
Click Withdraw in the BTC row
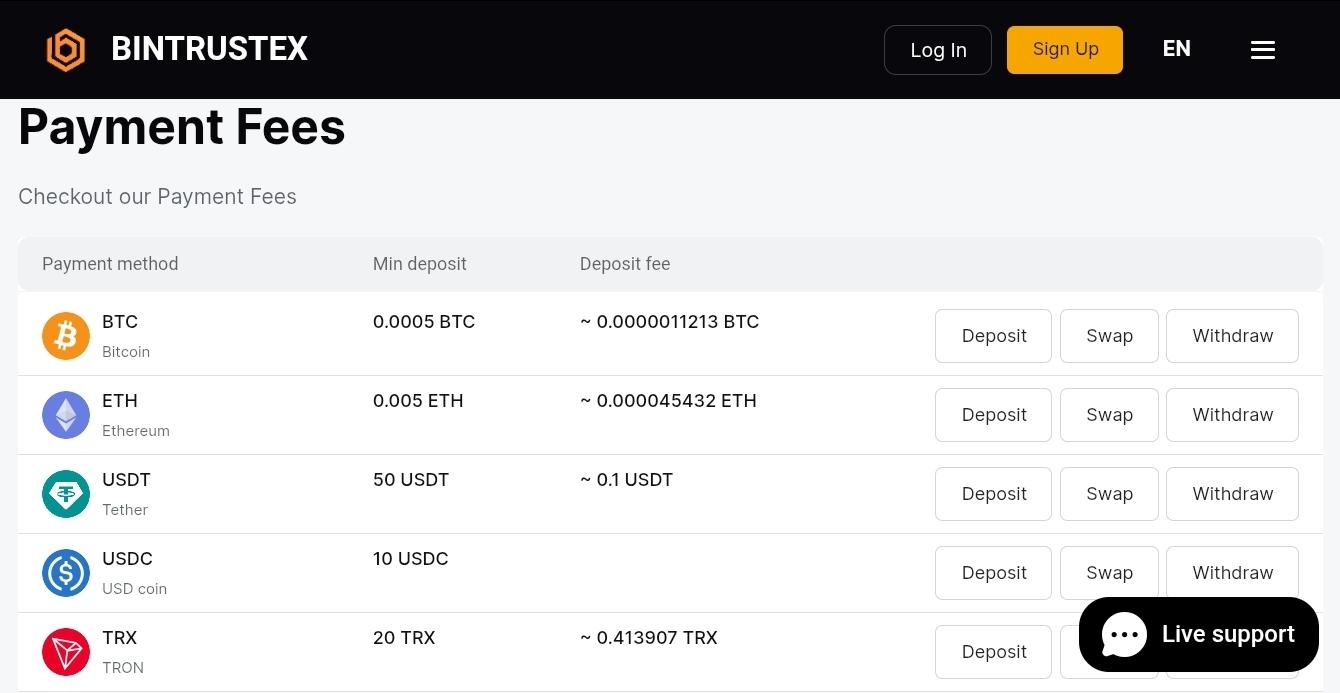(1232, 336)
